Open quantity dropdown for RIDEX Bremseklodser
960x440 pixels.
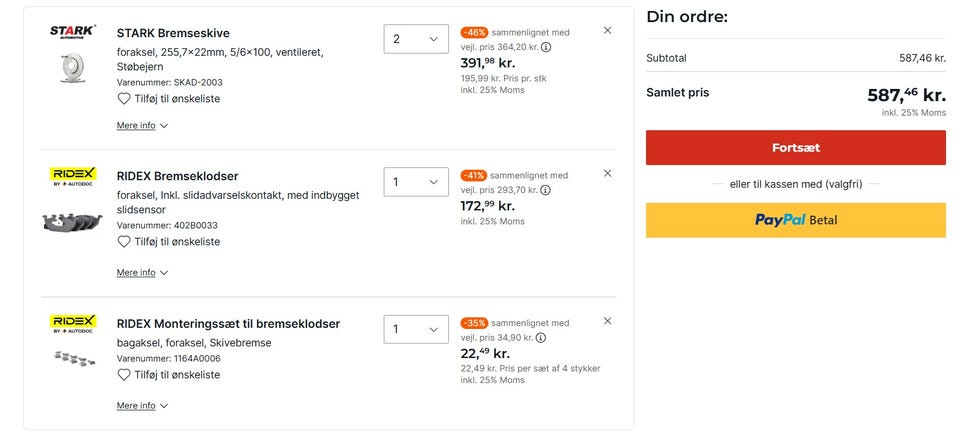[x=416, y=183]
